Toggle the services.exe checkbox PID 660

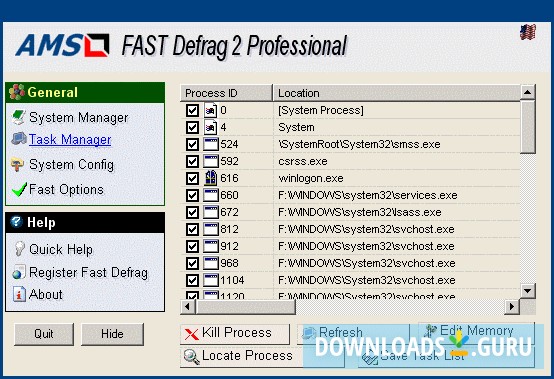pos(192,195)
